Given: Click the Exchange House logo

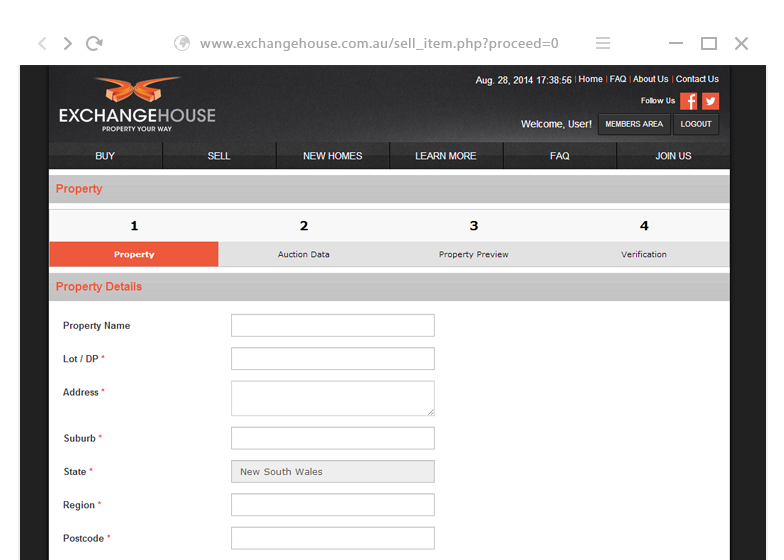Looking at the screenshot, I should point(137,105).
